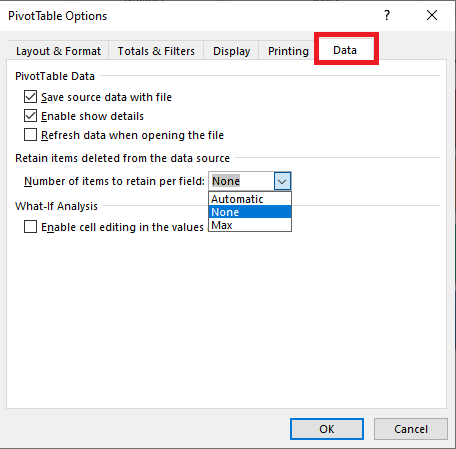Switch to the Printing tab

click(288, 51)
